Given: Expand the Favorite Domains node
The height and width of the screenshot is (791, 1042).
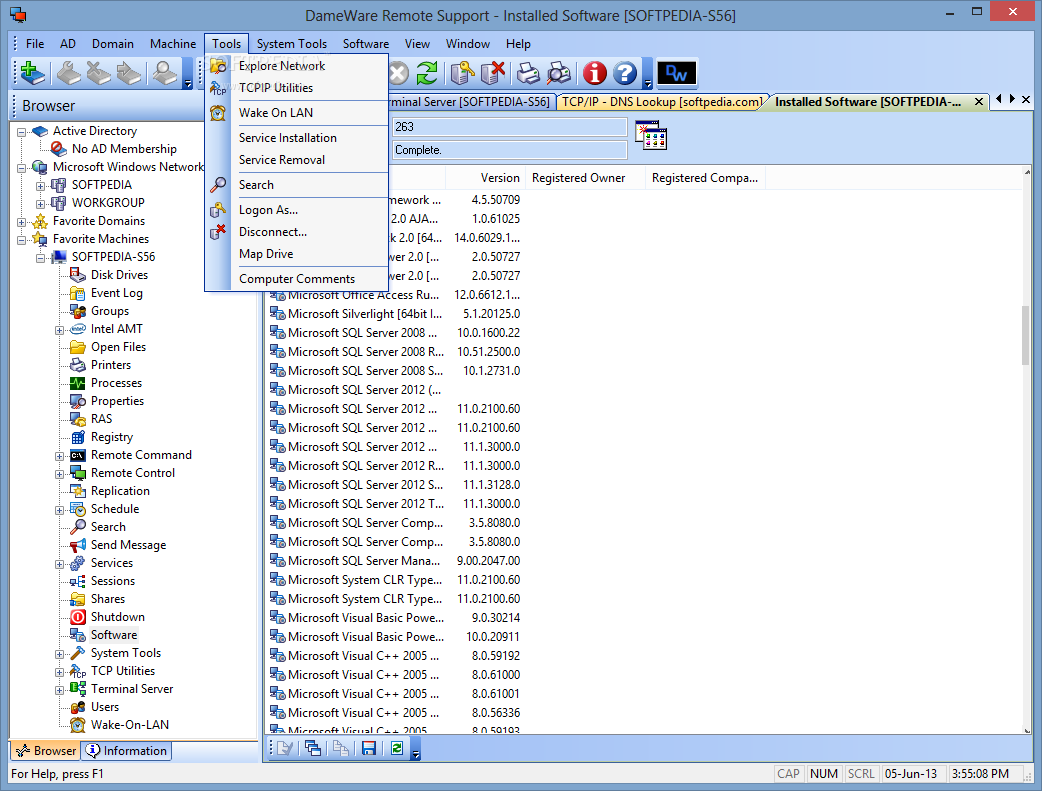Looking at the screenshot, I should pyautogui.click(x=21, y=221).
